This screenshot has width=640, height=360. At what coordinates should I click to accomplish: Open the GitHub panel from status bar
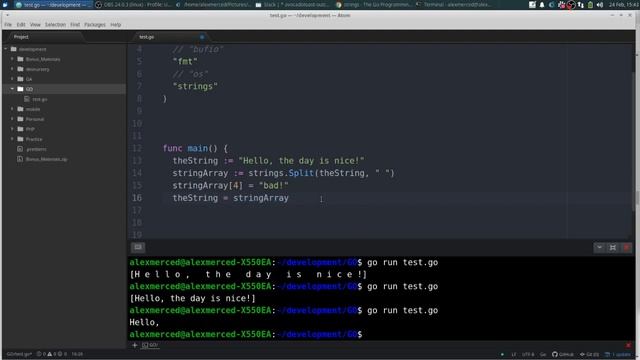562,354
